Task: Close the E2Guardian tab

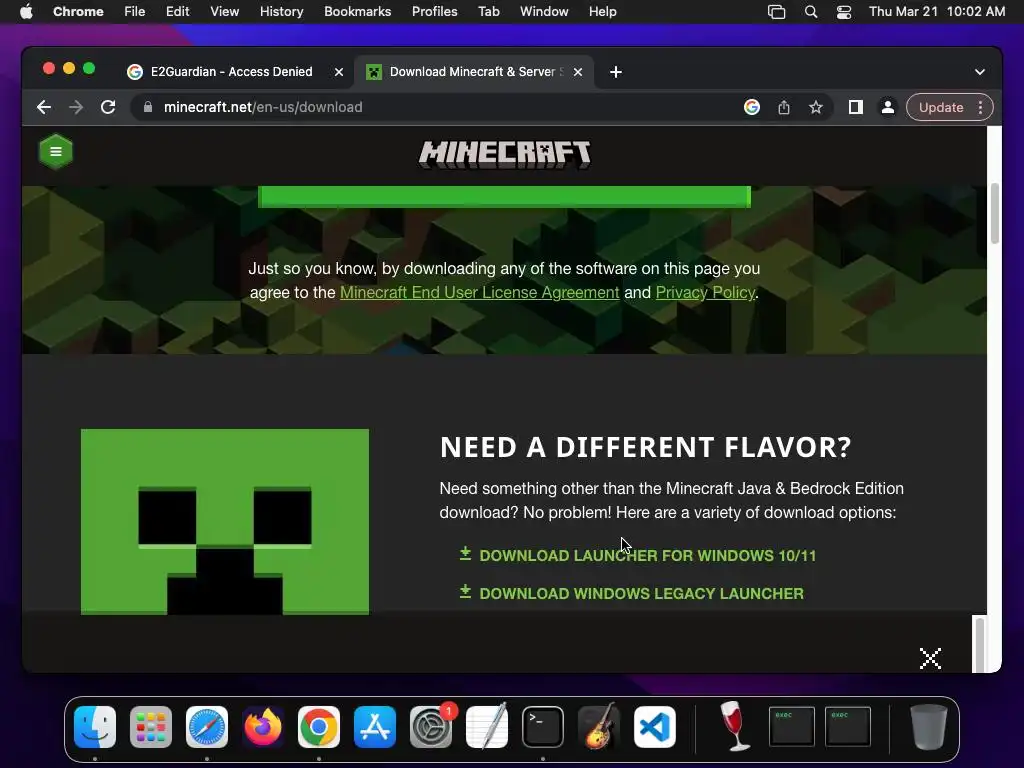Action: tap(339, 72)
